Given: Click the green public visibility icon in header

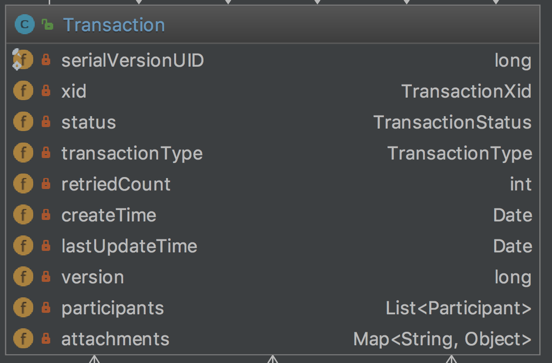Looking at the screenshot, I should click(x=47, y=25).
